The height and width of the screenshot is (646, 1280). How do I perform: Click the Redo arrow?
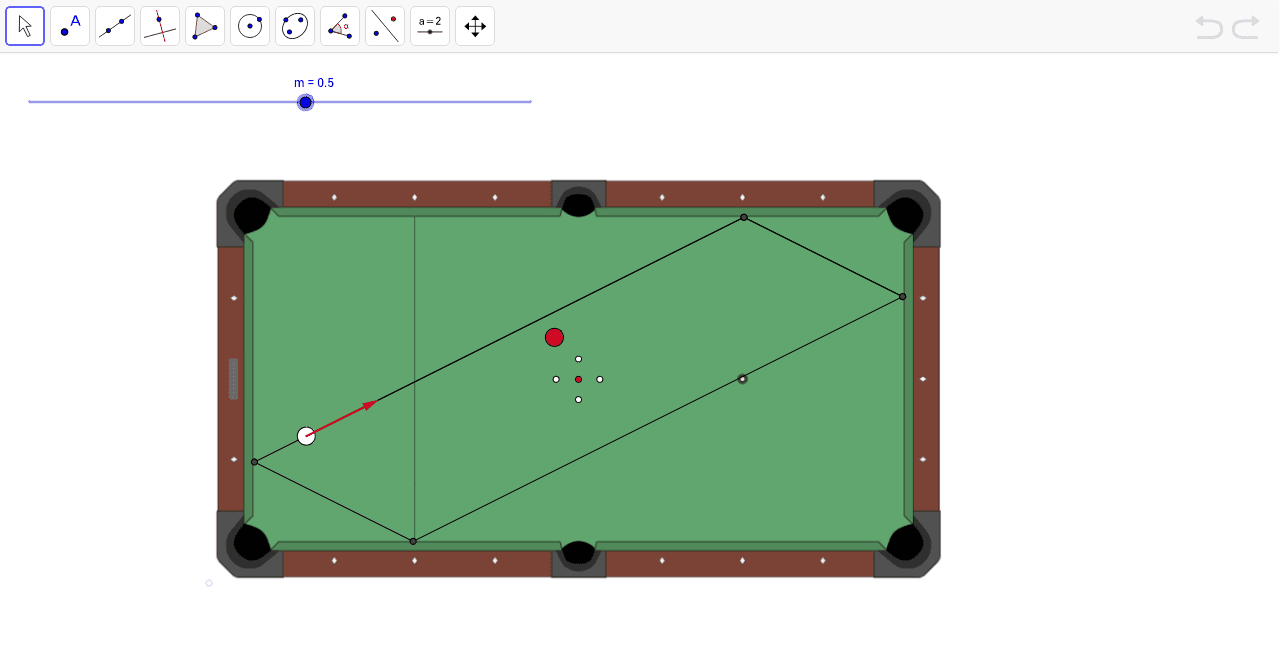(x=1245, y=27)
